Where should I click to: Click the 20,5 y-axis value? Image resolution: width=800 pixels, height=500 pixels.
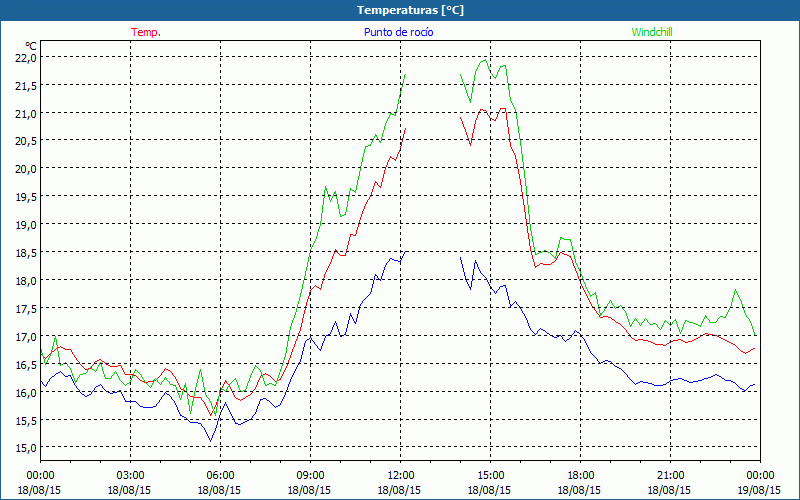tap(25, 141)
